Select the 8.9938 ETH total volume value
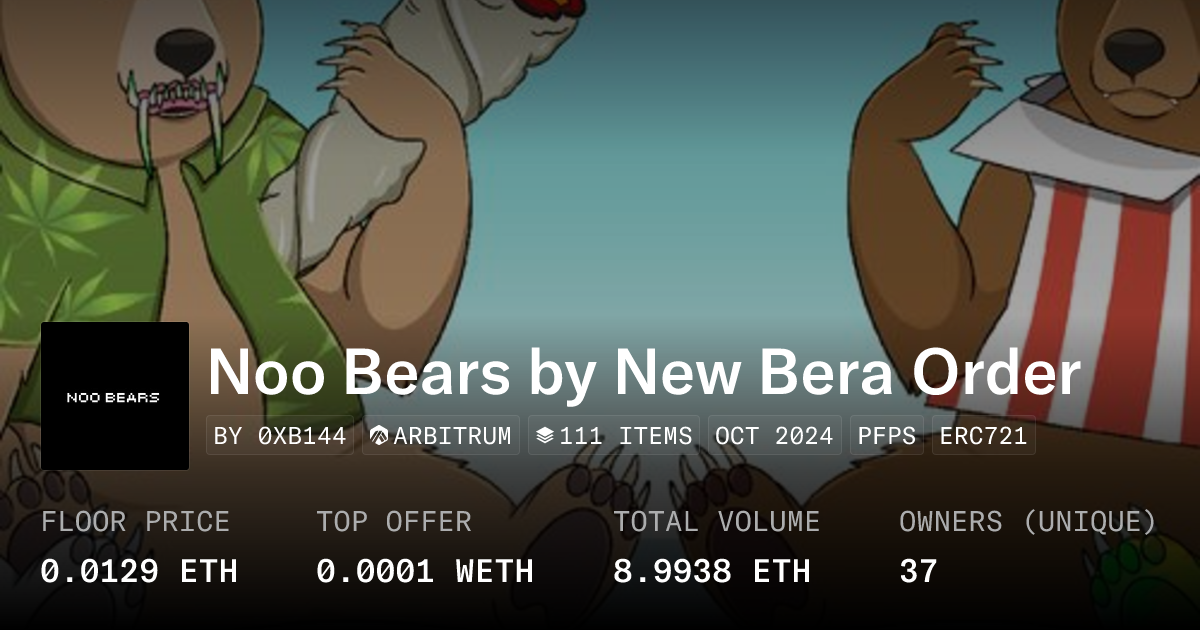This screenshot has width=1200, height=630. click(x=711, y=571)
